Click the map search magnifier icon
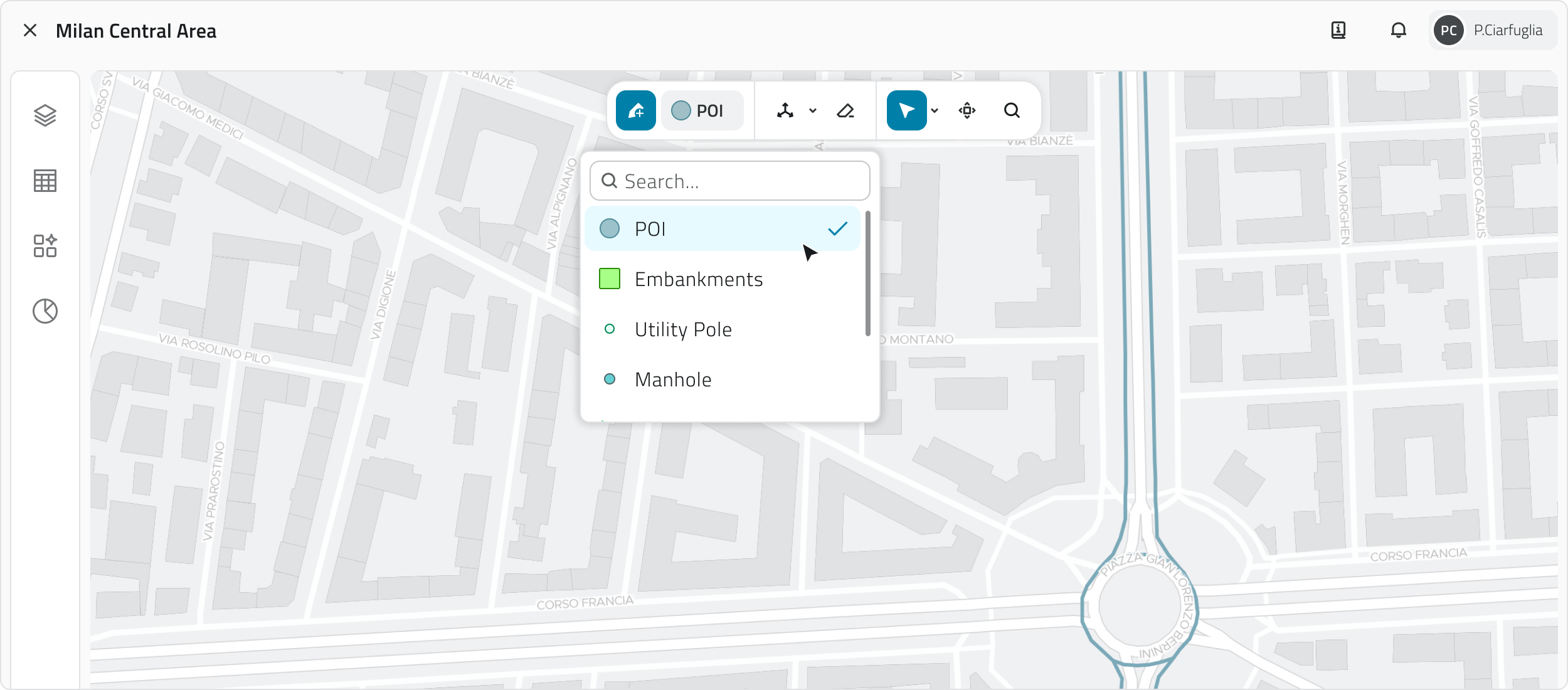 [1012, 111]
